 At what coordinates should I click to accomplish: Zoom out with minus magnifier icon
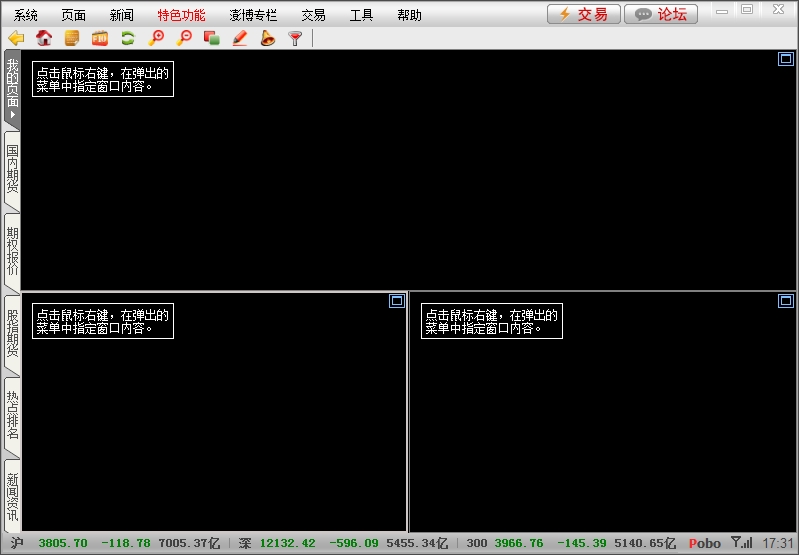(x=184, y=38)
